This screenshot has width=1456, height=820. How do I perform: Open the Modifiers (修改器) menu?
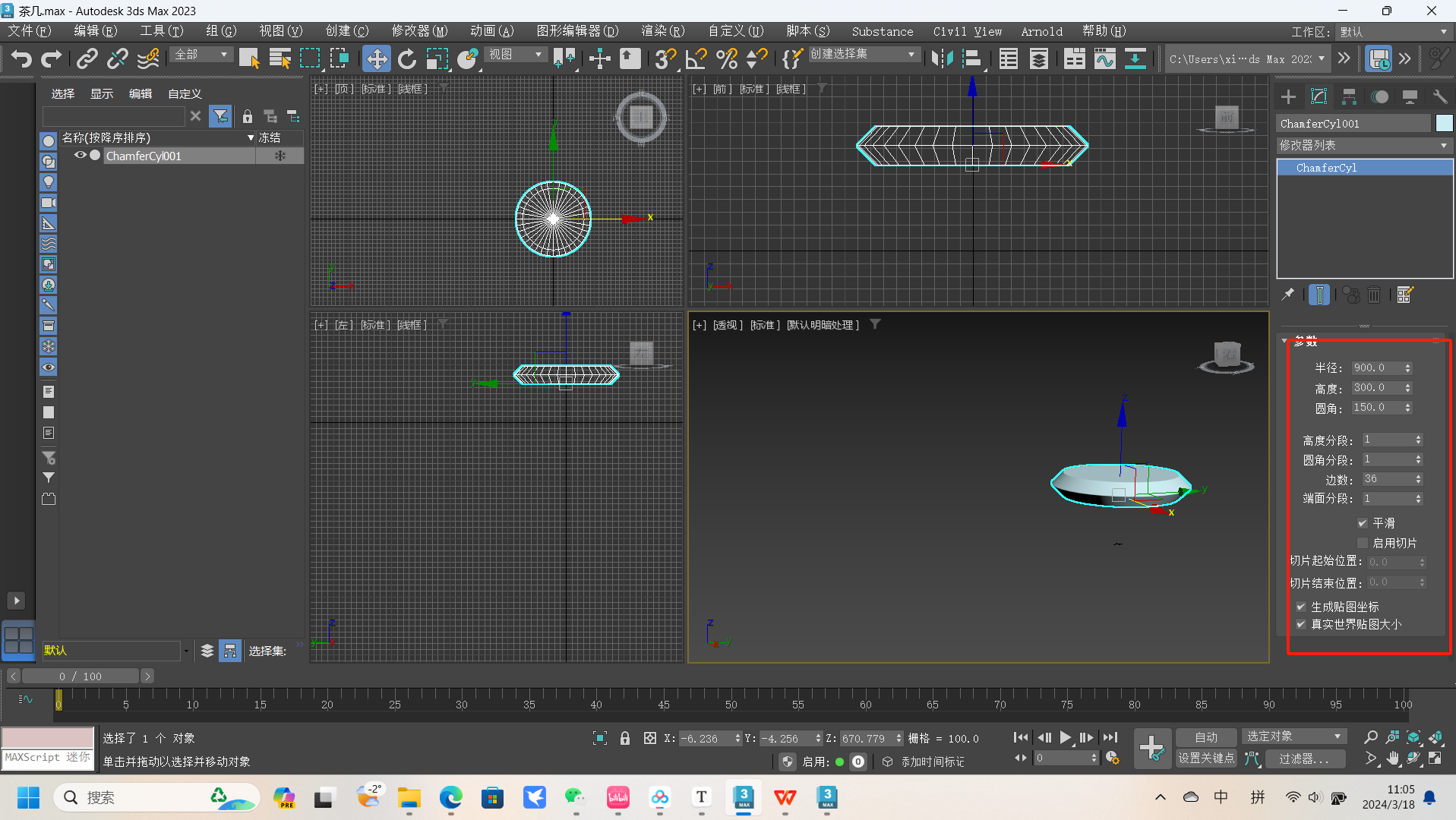click(419, 31)
